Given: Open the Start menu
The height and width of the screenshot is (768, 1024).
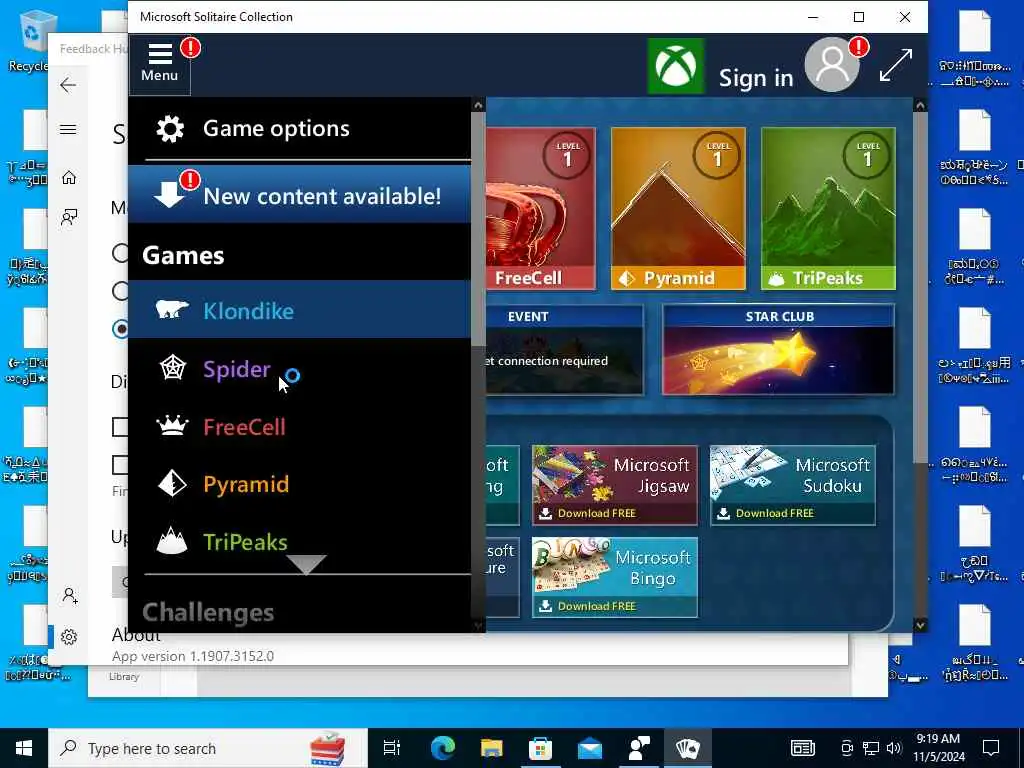Looking at the screenshot, I should coord(24,748).
